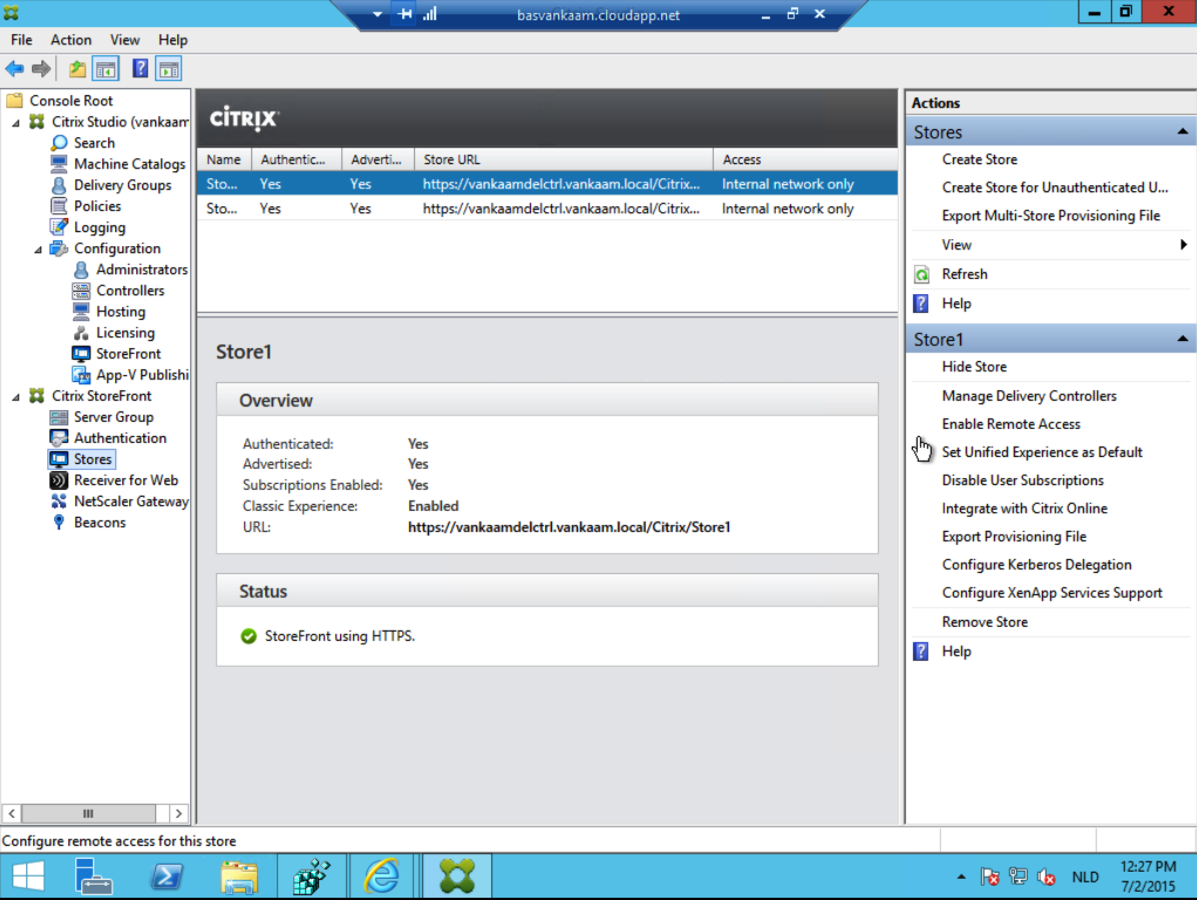This screenshot has height=900, width=1197.
Task: Click the tree scrollbar left arrow
Action: click(x=11, y=814)
